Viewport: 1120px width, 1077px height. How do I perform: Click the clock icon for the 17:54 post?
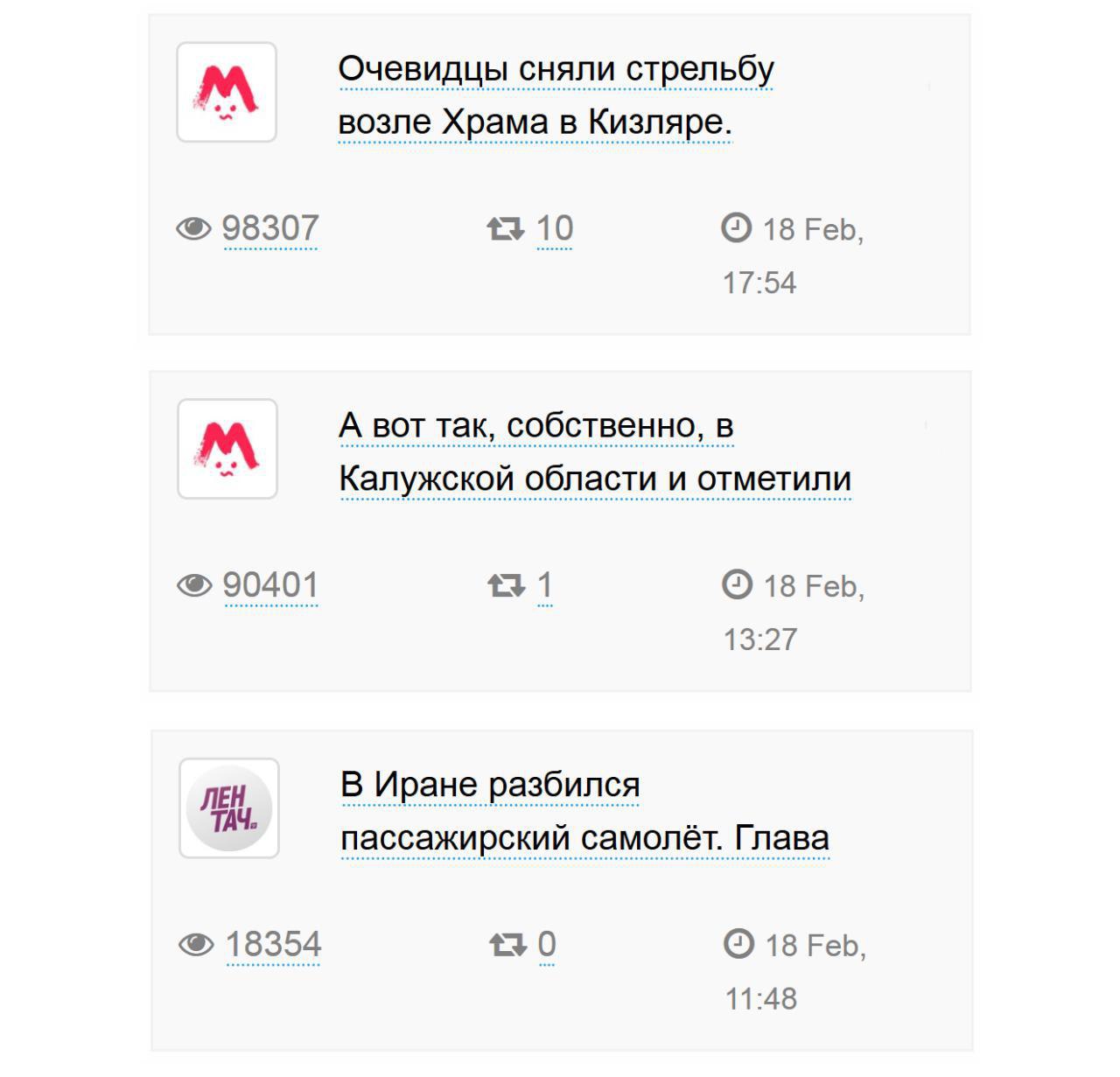pyautogui.click(x=736, y=227)
